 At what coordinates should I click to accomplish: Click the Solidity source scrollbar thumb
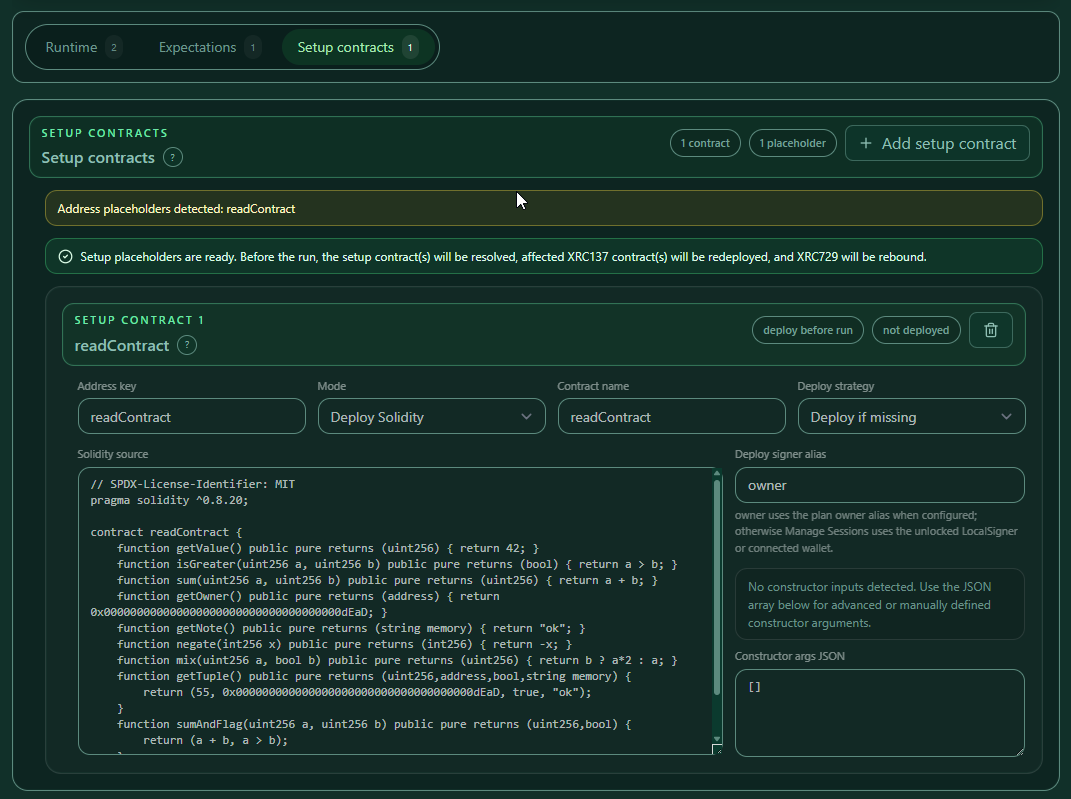(x=717, y=587)
